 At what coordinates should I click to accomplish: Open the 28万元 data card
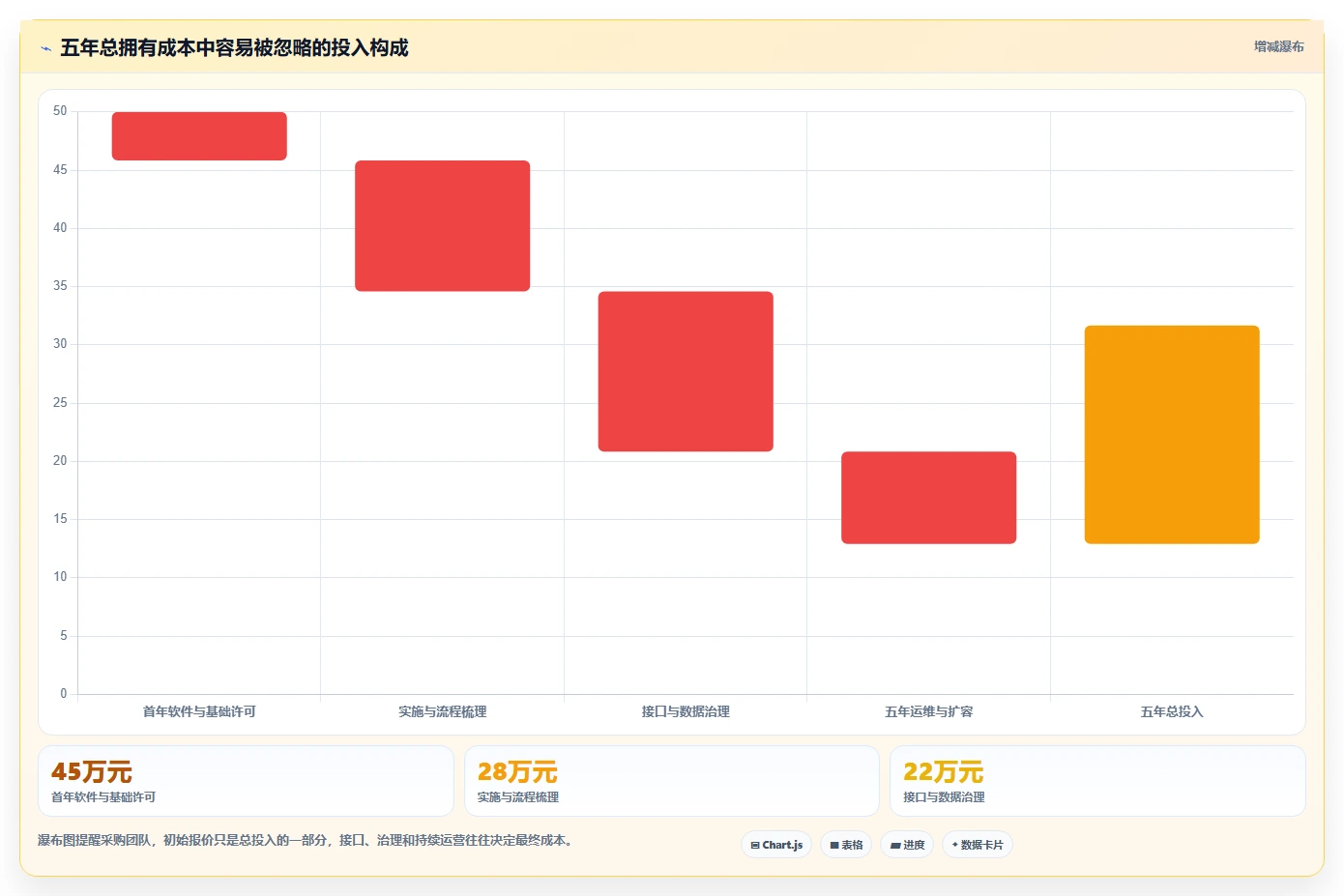(672, 781)
